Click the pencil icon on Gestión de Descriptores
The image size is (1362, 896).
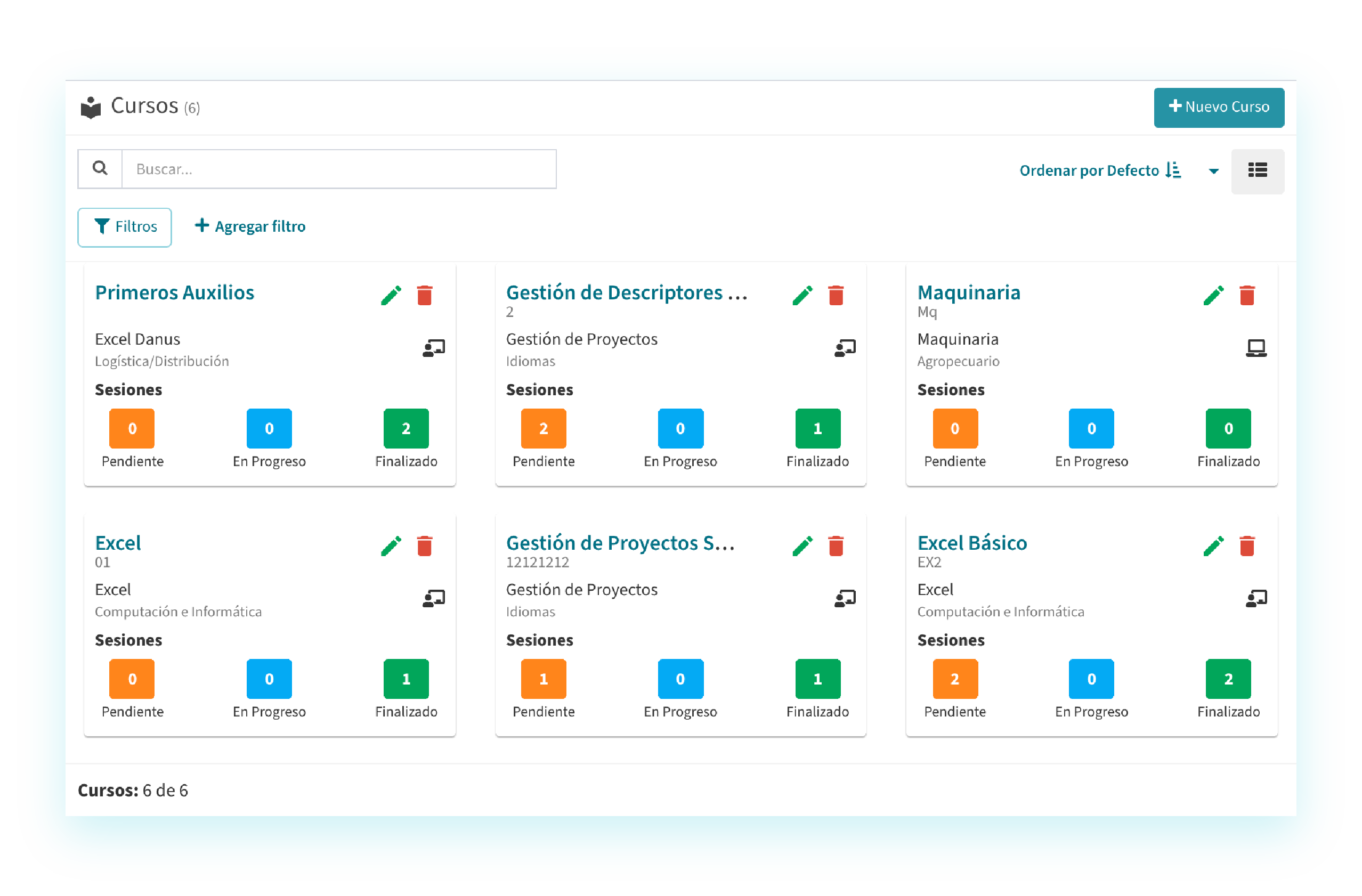802,295
